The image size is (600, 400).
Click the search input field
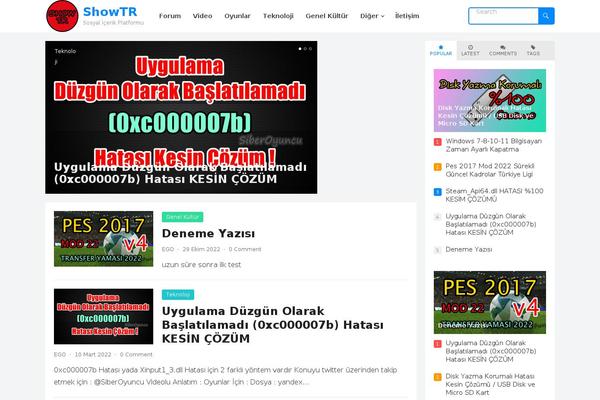pos(503,16)
